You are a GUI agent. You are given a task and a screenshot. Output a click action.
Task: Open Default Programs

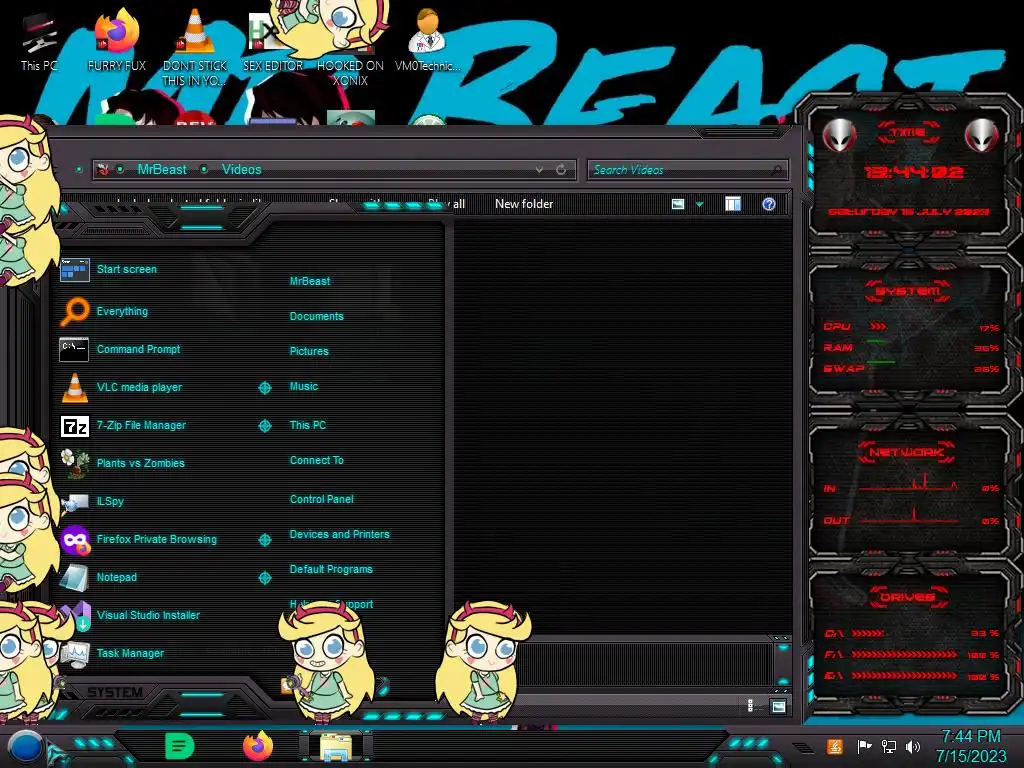point(330,569)
